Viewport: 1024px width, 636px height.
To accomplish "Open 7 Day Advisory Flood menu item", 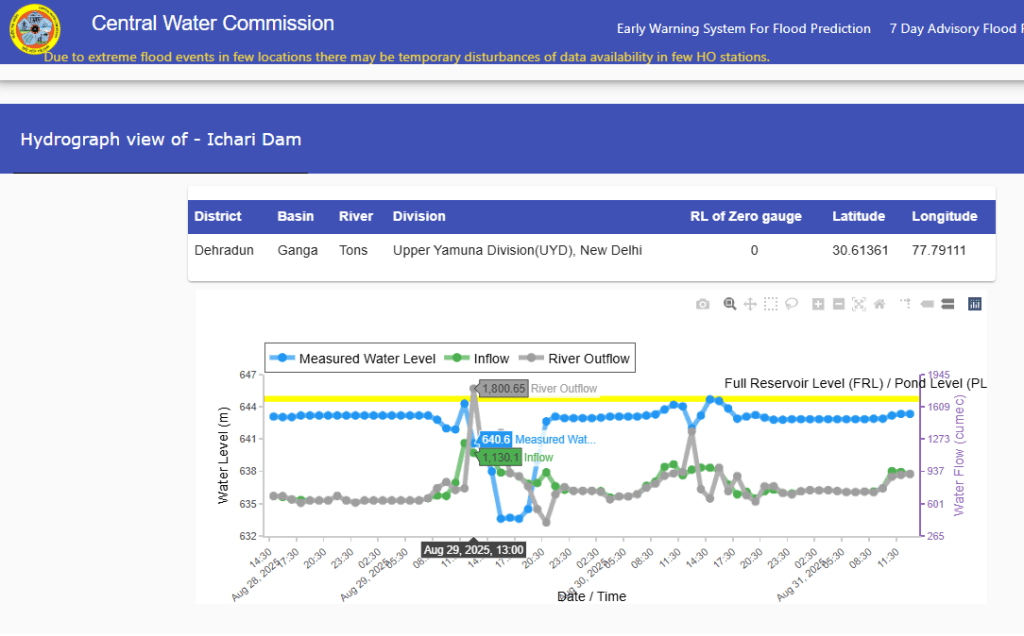I will (955, 29).
